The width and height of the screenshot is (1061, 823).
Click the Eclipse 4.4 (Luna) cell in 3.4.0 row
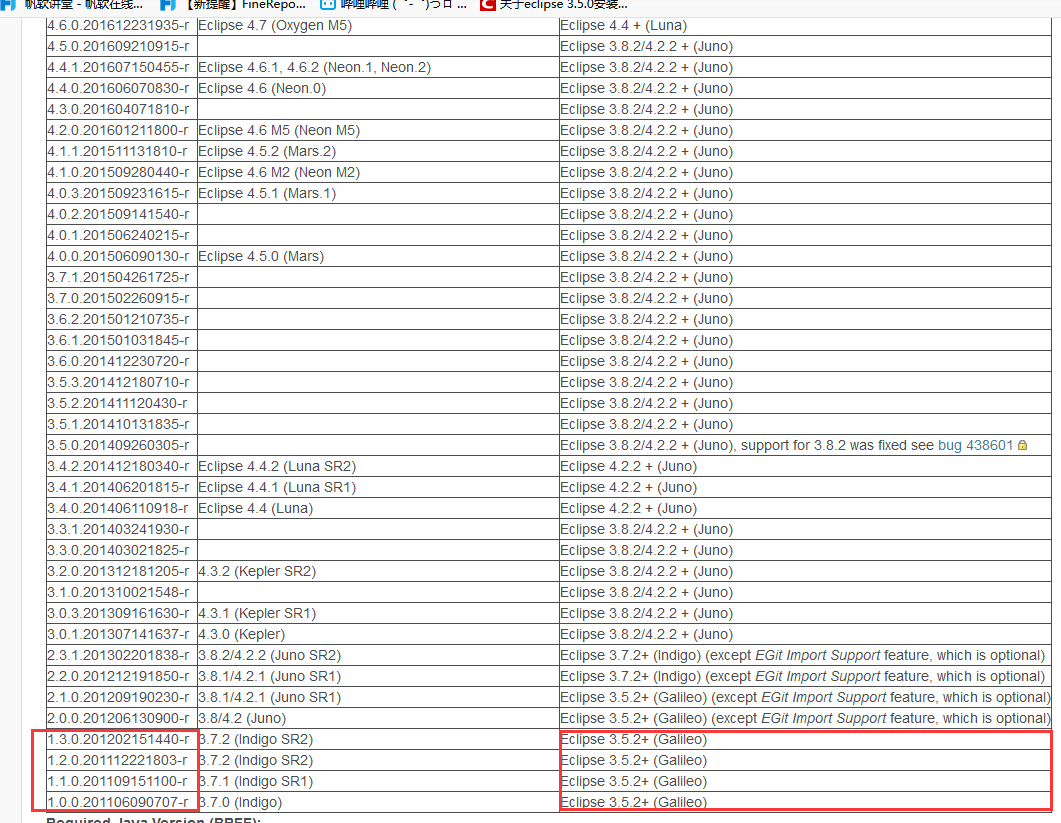(378, 508)
